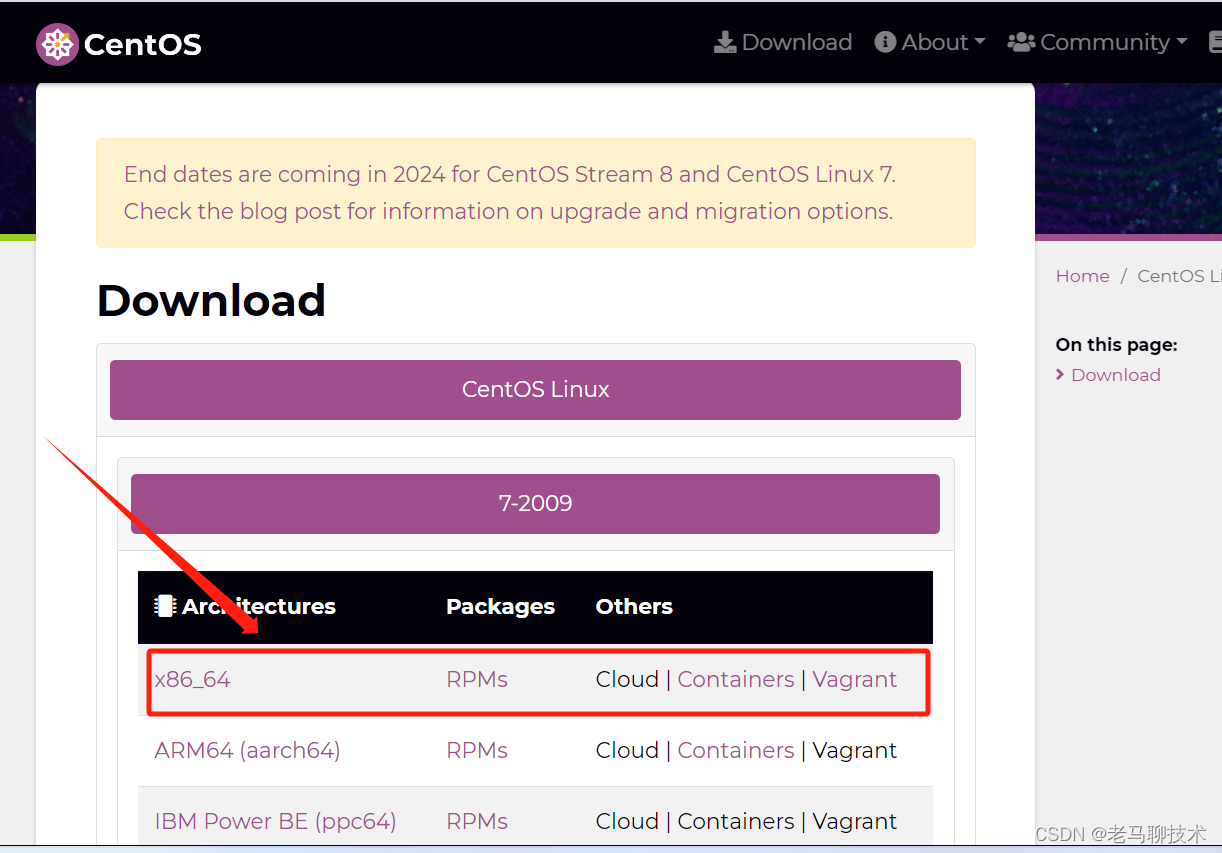Click the Download page heading
This screenshot has height=853, width=1222.
click(x=211, y=300)
